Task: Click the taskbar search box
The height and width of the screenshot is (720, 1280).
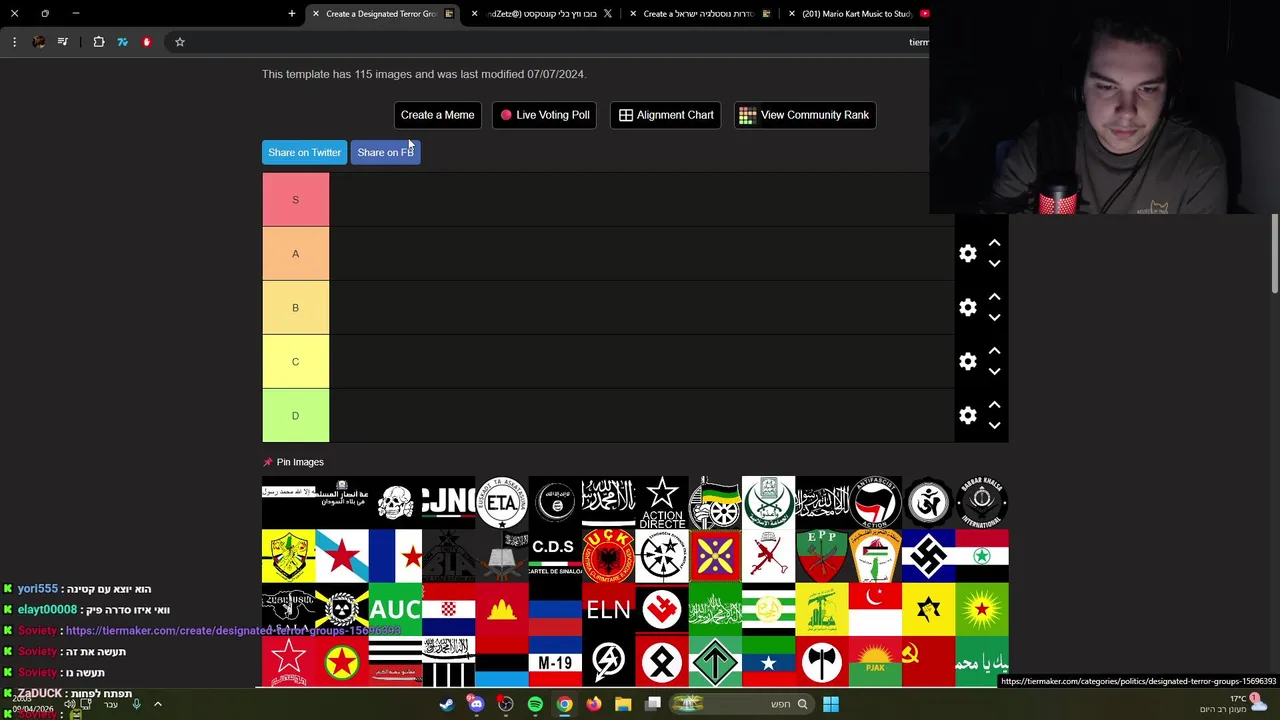Action: [x=741, y=704]
